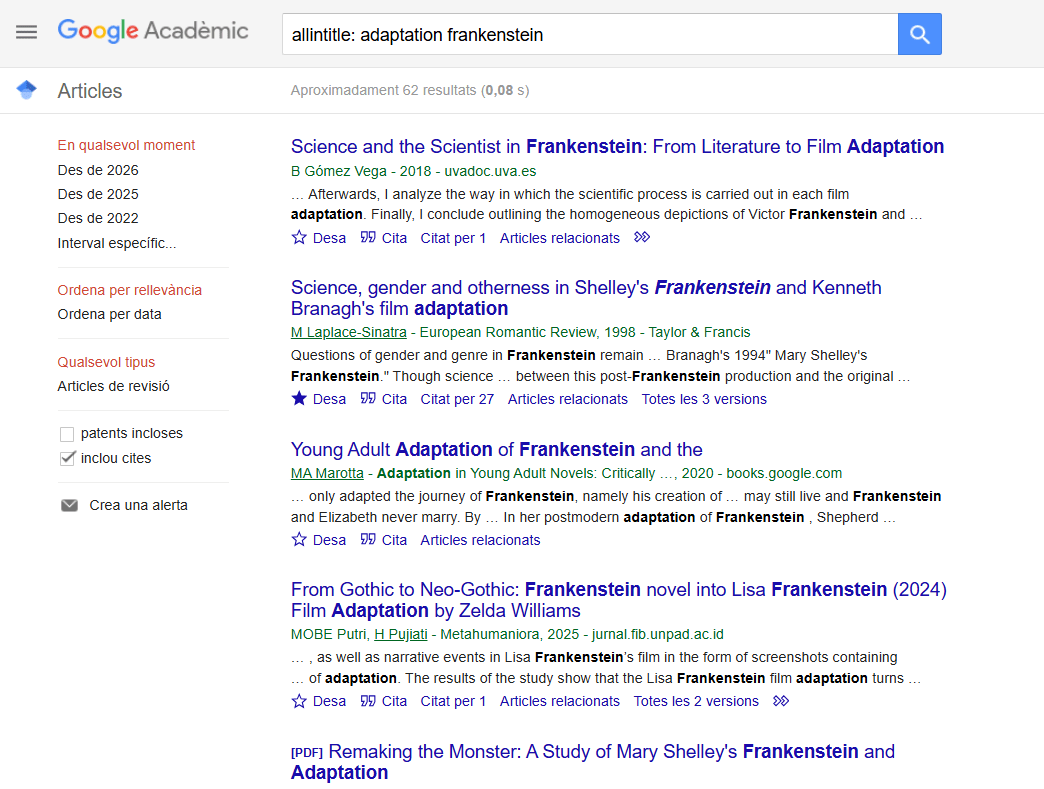Select Ordena per rellevància
Screen dimensions: 1044x789
[x=129, y=290]
